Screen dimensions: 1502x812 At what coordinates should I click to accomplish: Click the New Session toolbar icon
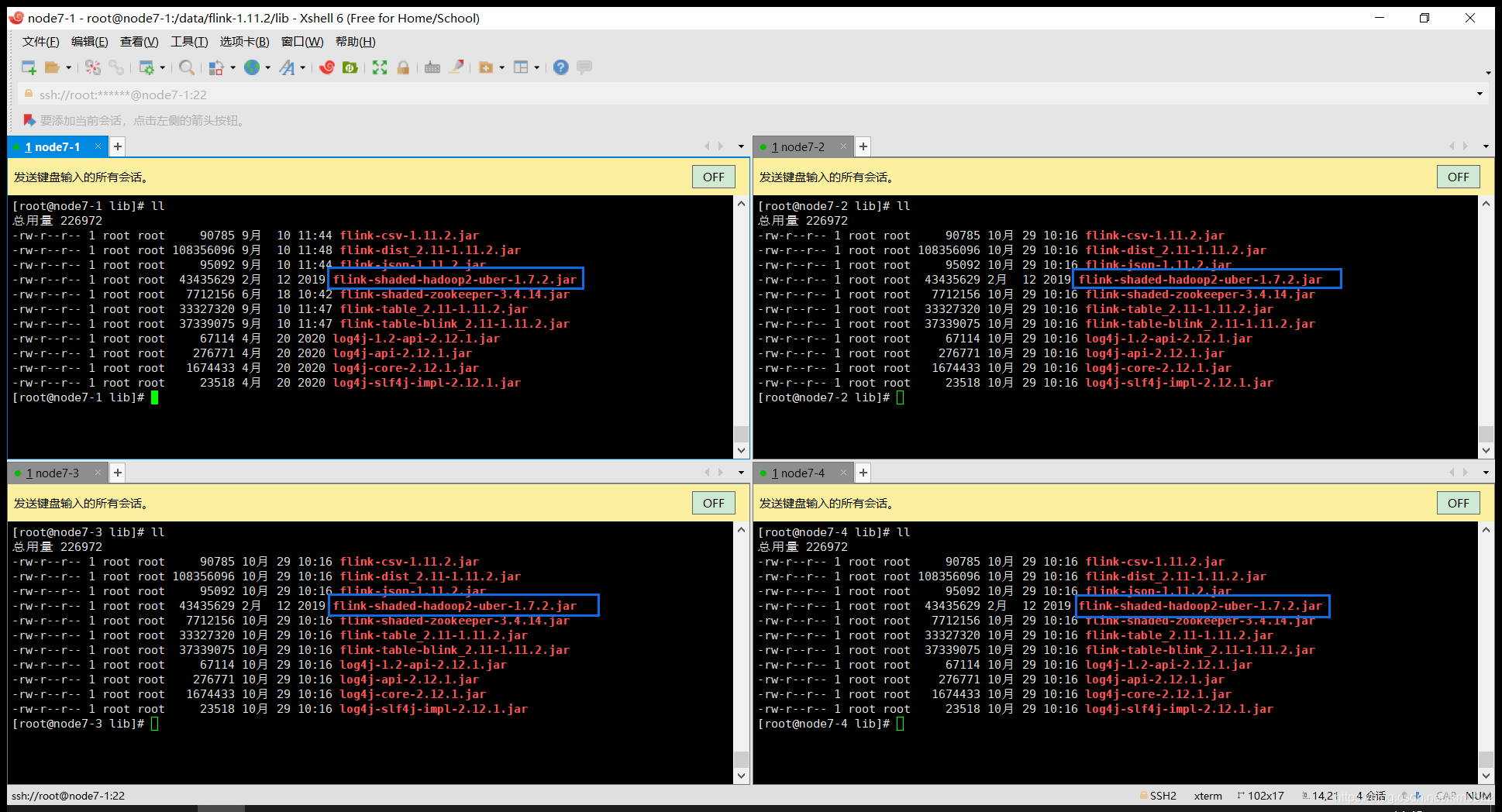coord(29,67)
